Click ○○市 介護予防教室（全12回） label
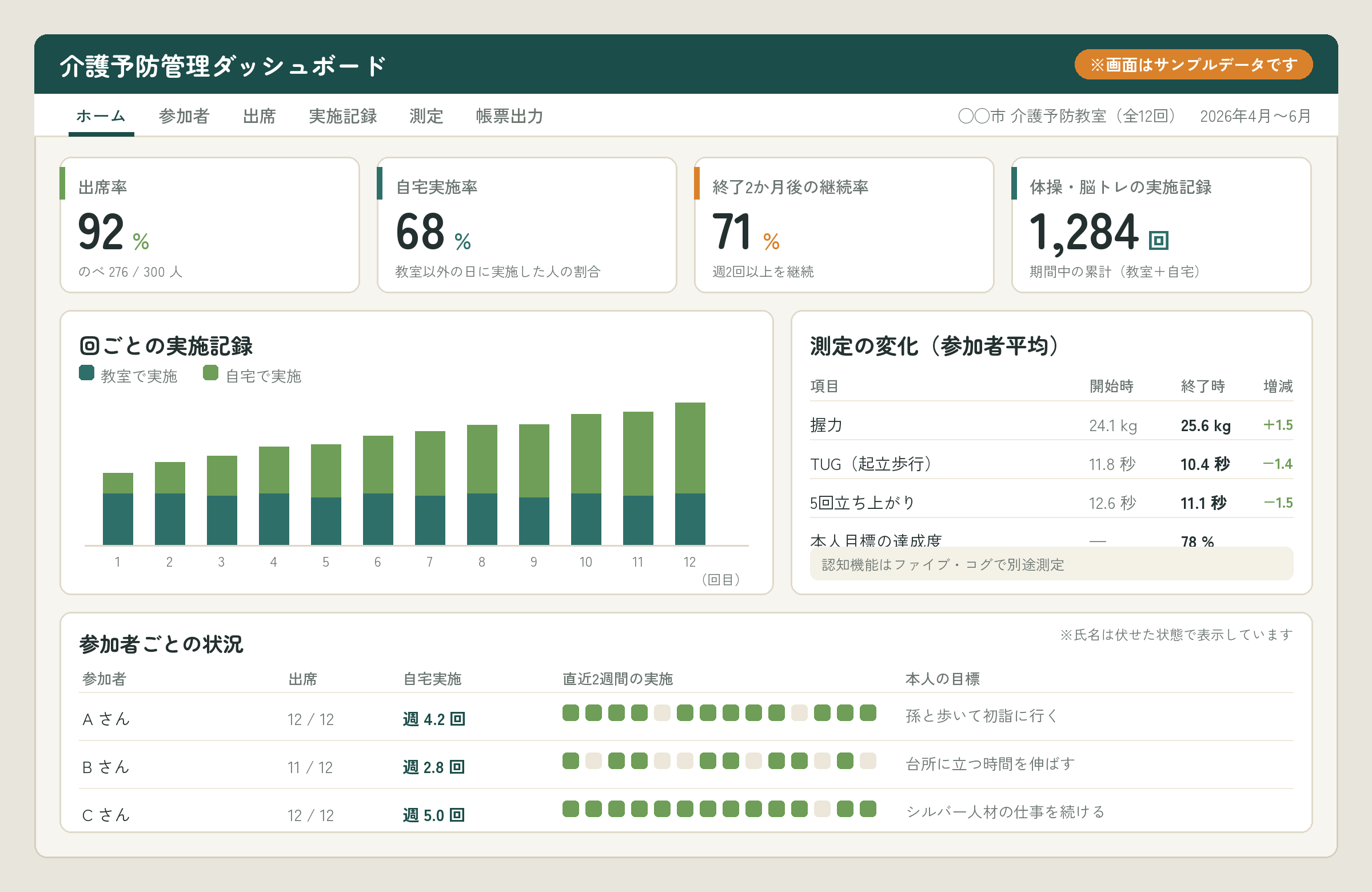 pyautogui.click(x=1066, y=116)
